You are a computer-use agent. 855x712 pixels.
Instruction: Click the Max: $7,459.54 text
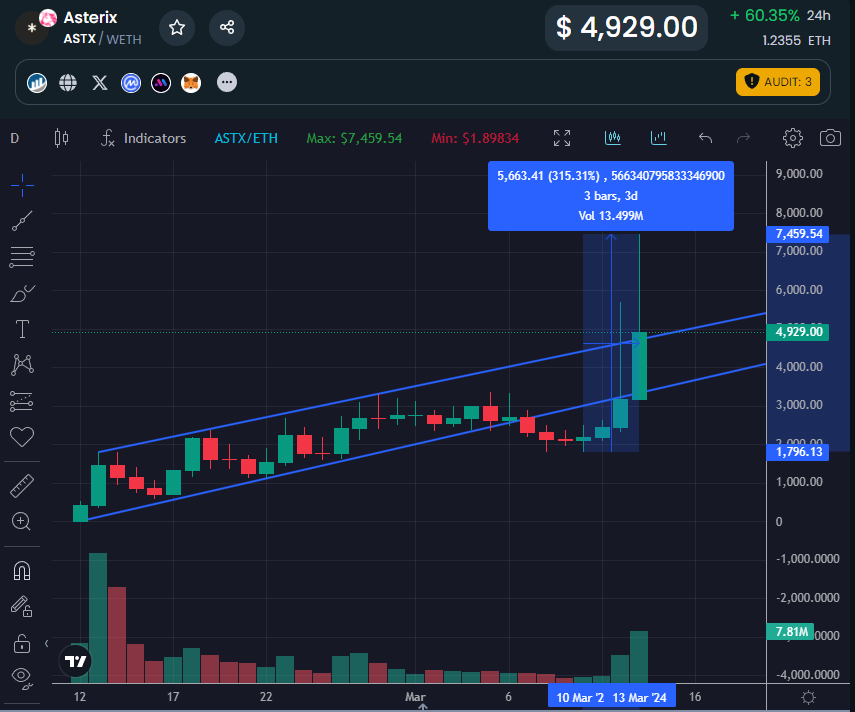354,138
